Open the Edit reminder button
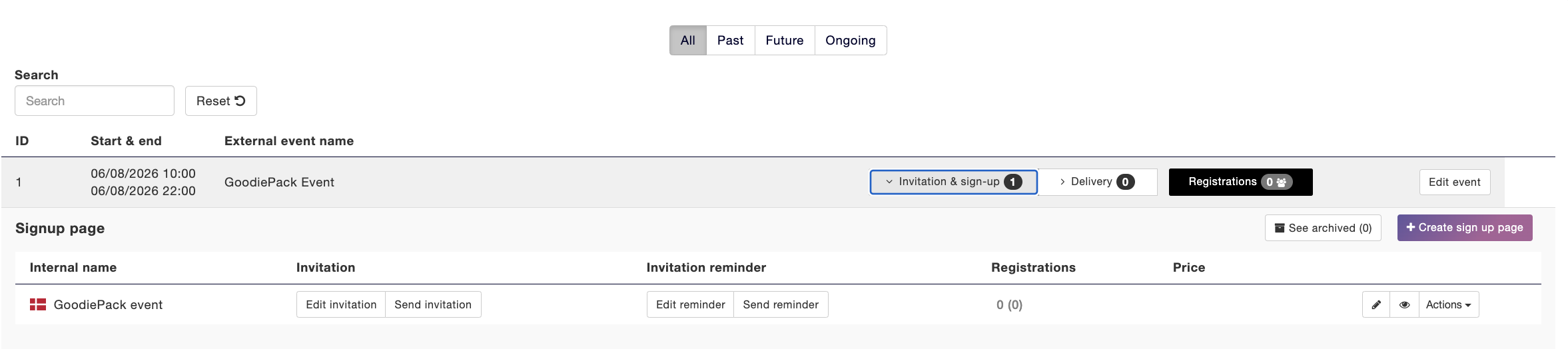 point(690,304)
